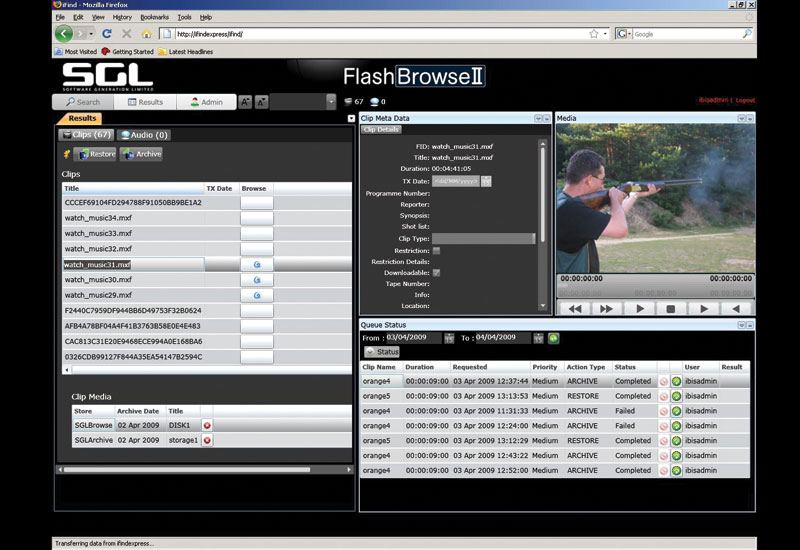This screenshot has height=550, width=800.
Task: Stop page loading with the X icon
Action: [127, 34]
